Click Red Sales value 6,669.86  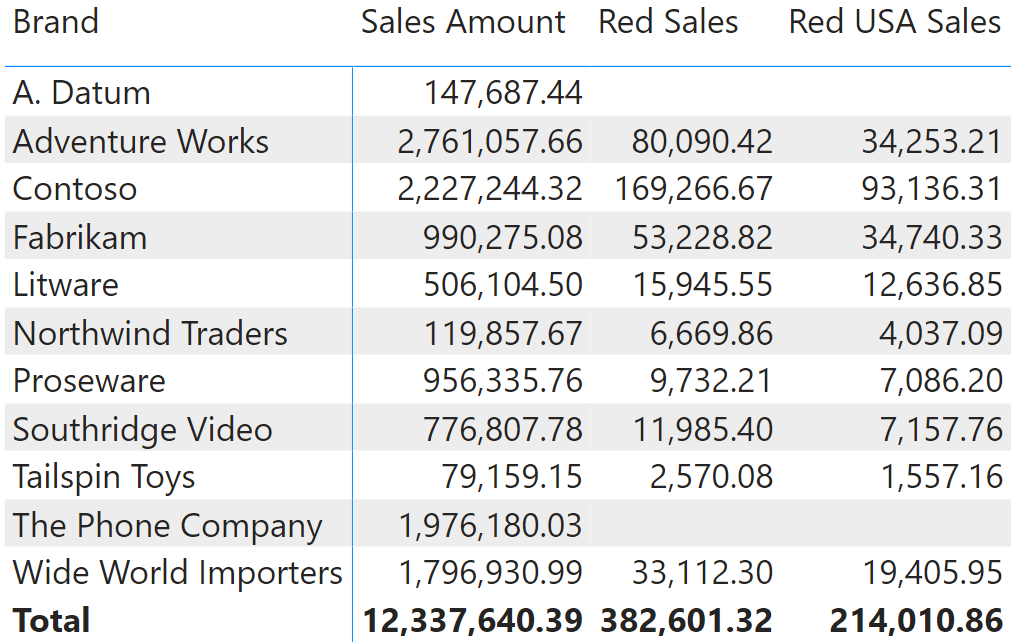pos(712,333)
